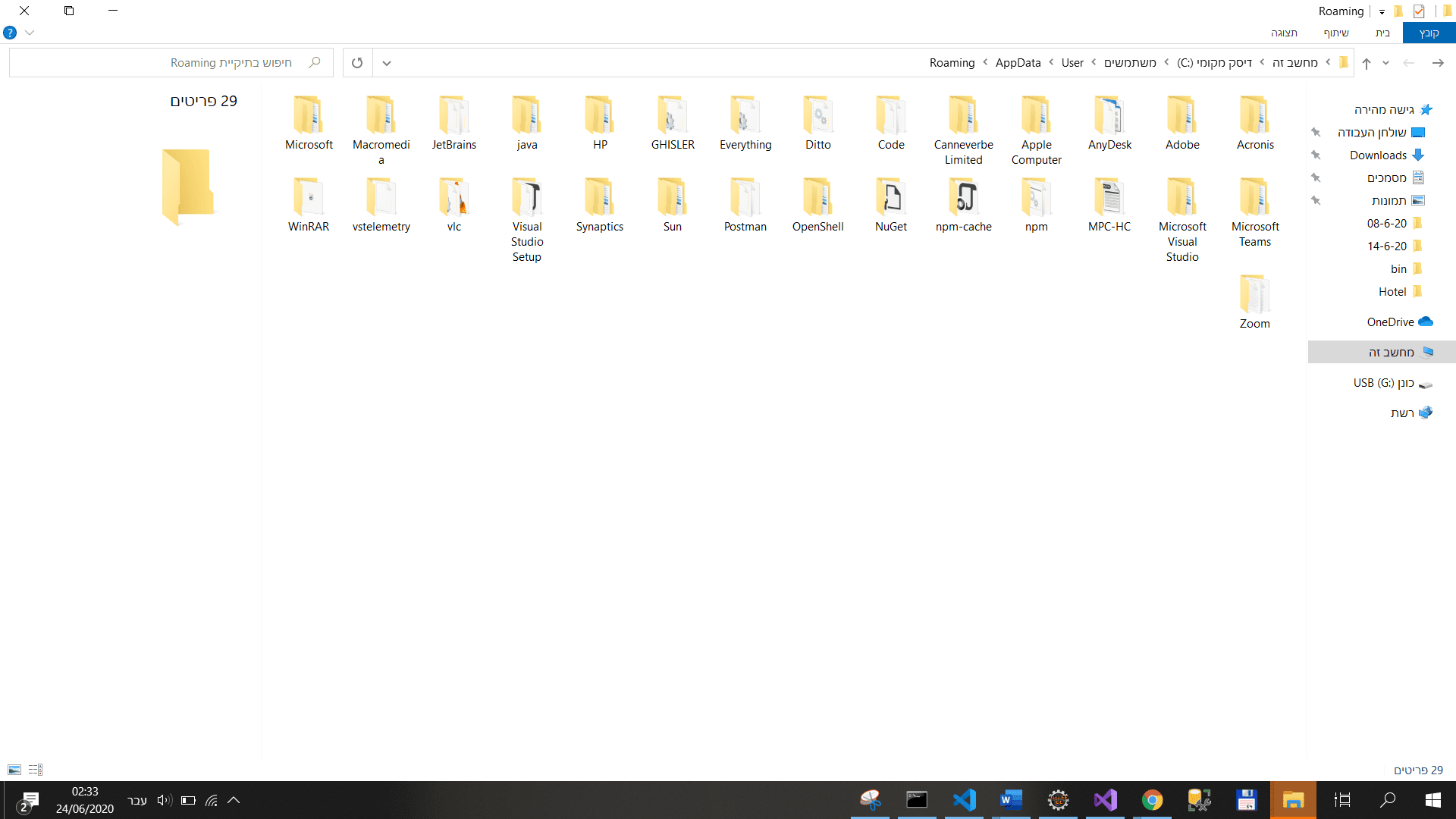Select the Postman folder
Screen dimensions: 1456x819
click(x=745, y=206)
